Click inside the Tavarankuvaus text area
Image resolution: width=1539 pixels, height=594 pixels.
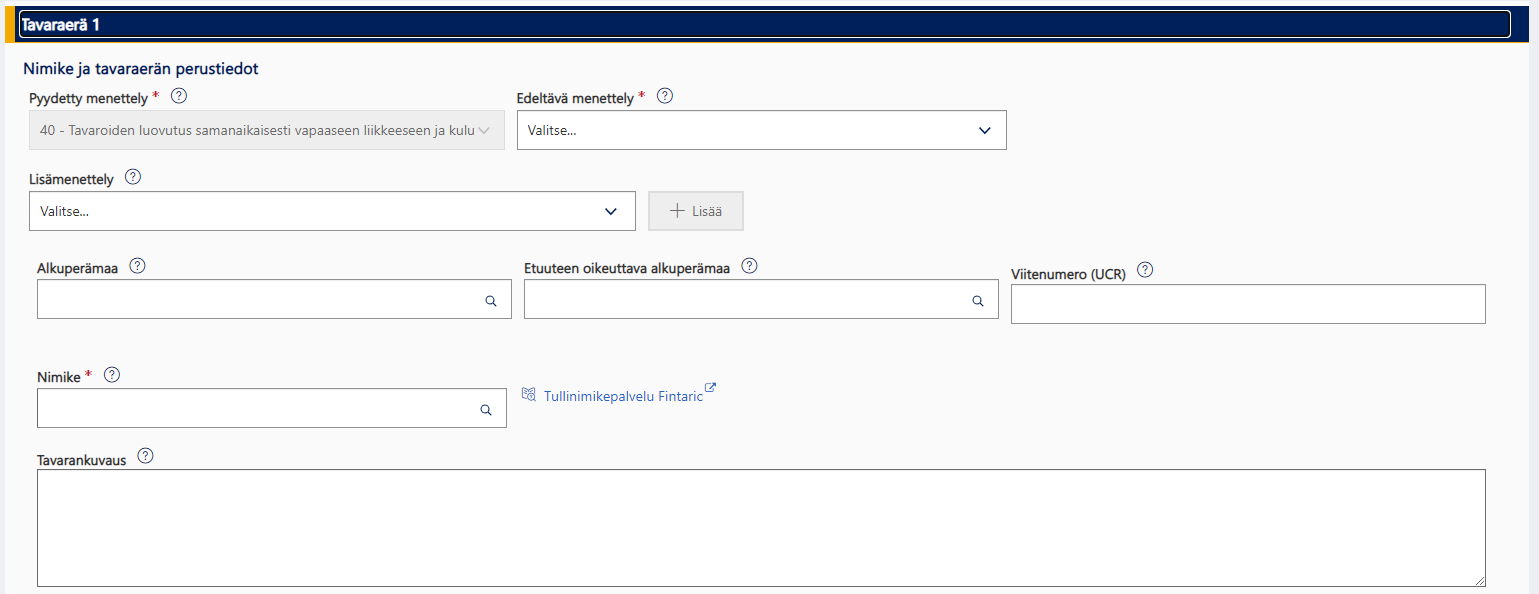click(760, 527)
